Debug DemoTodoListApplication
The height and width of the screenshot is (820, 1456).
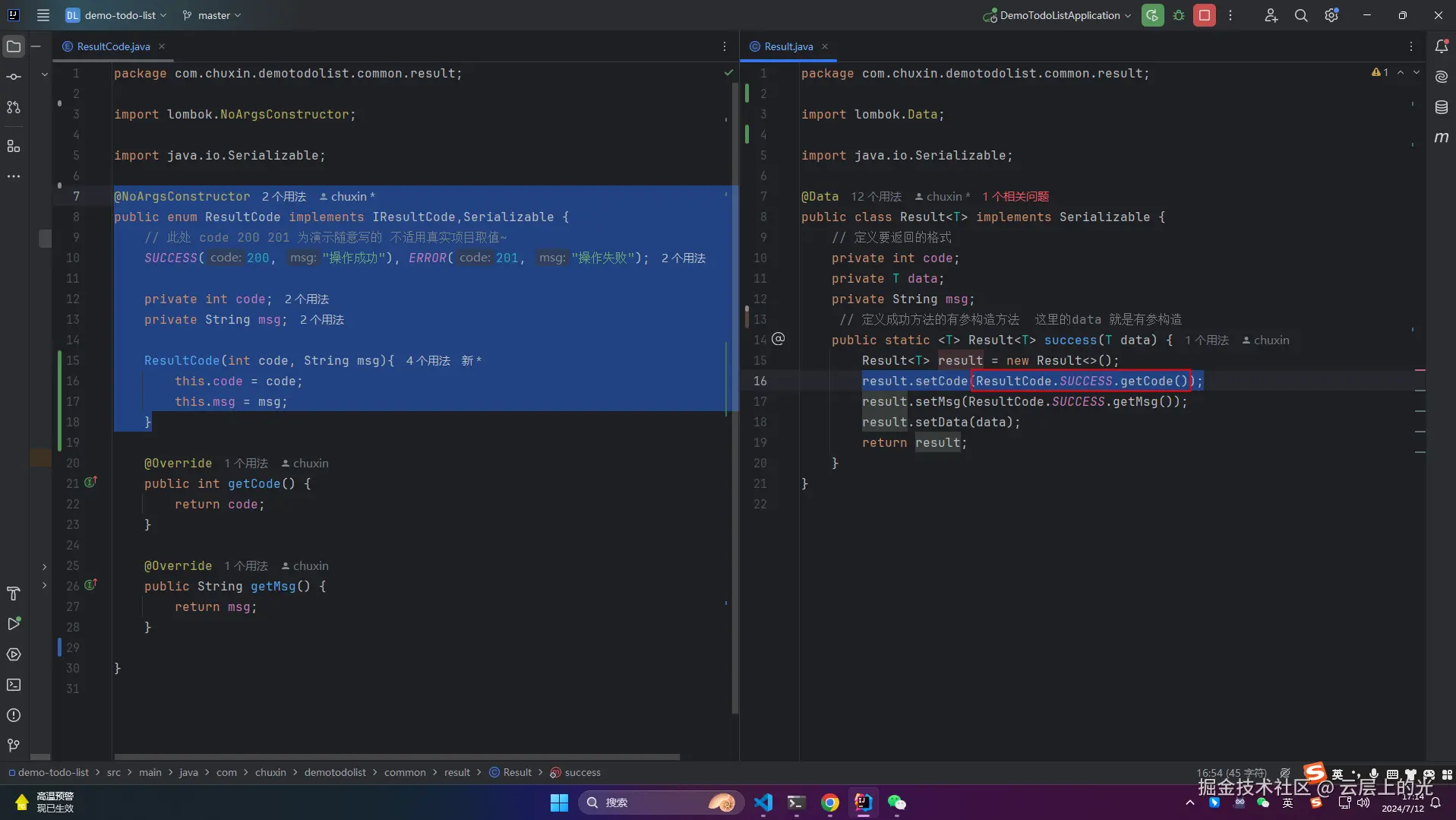tap(1179, 15)
